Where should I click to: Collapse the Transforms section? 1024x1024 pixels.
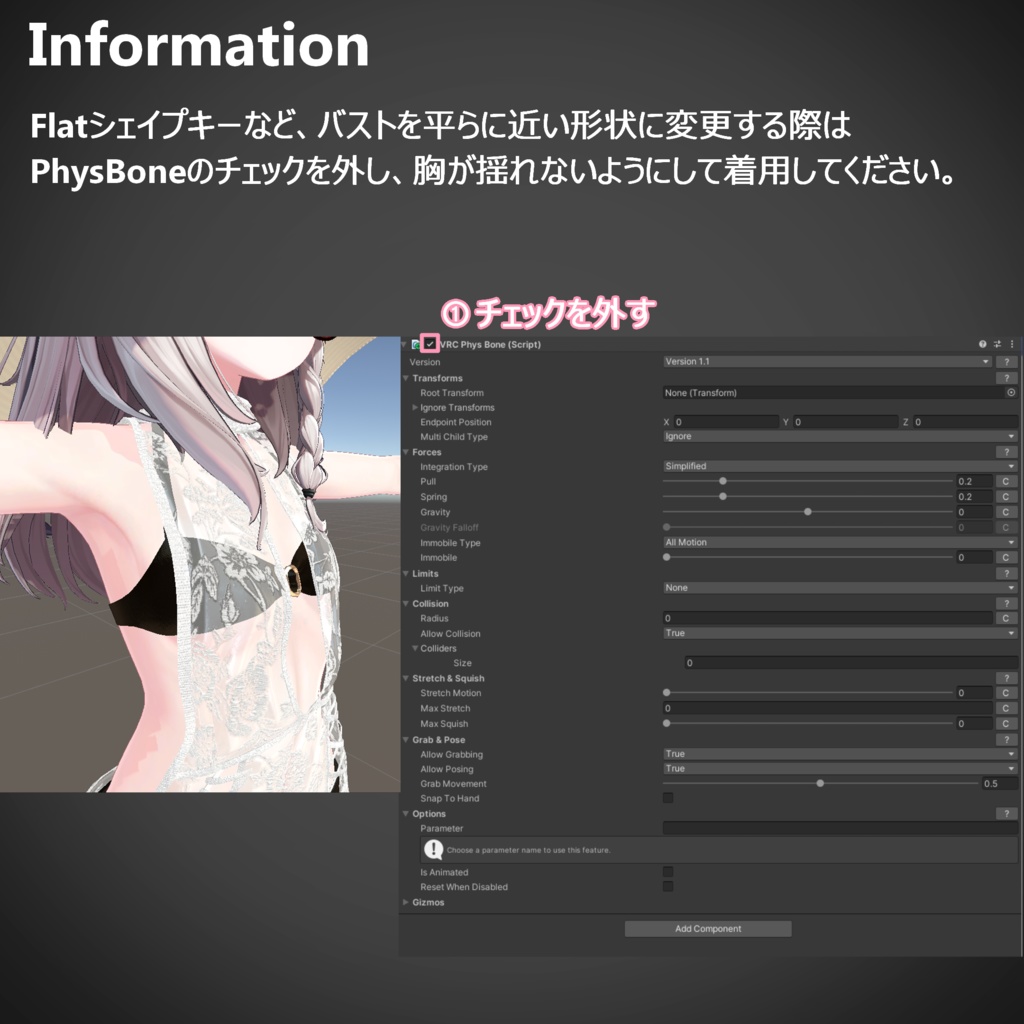point(406,377)
